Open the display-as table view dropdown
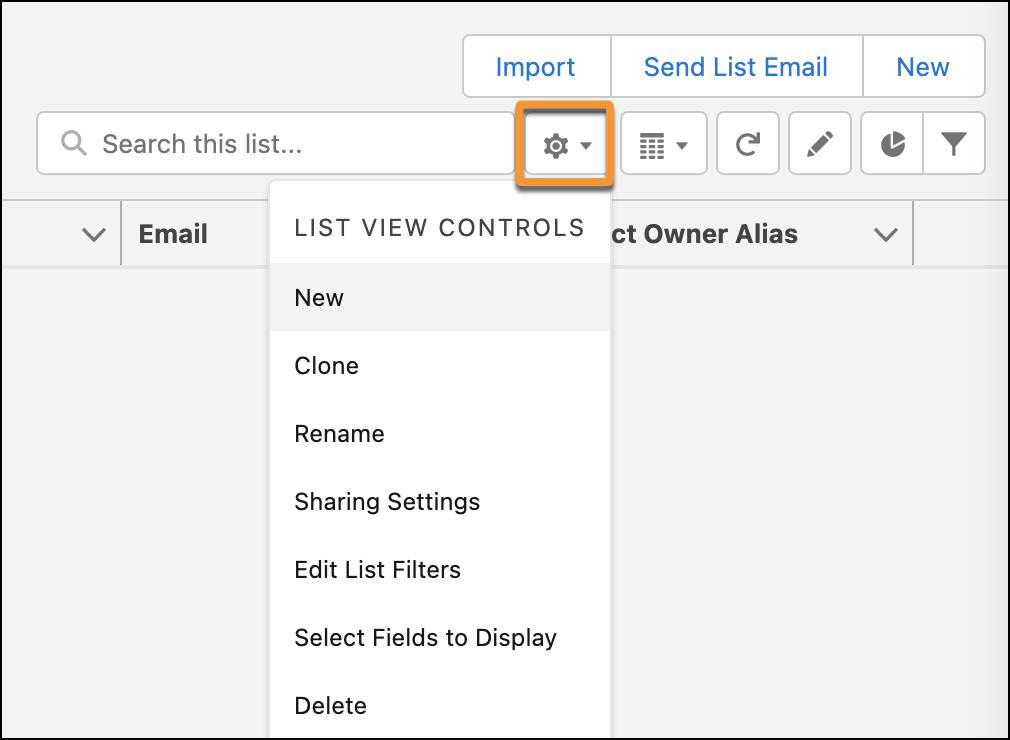 [663, 144]
